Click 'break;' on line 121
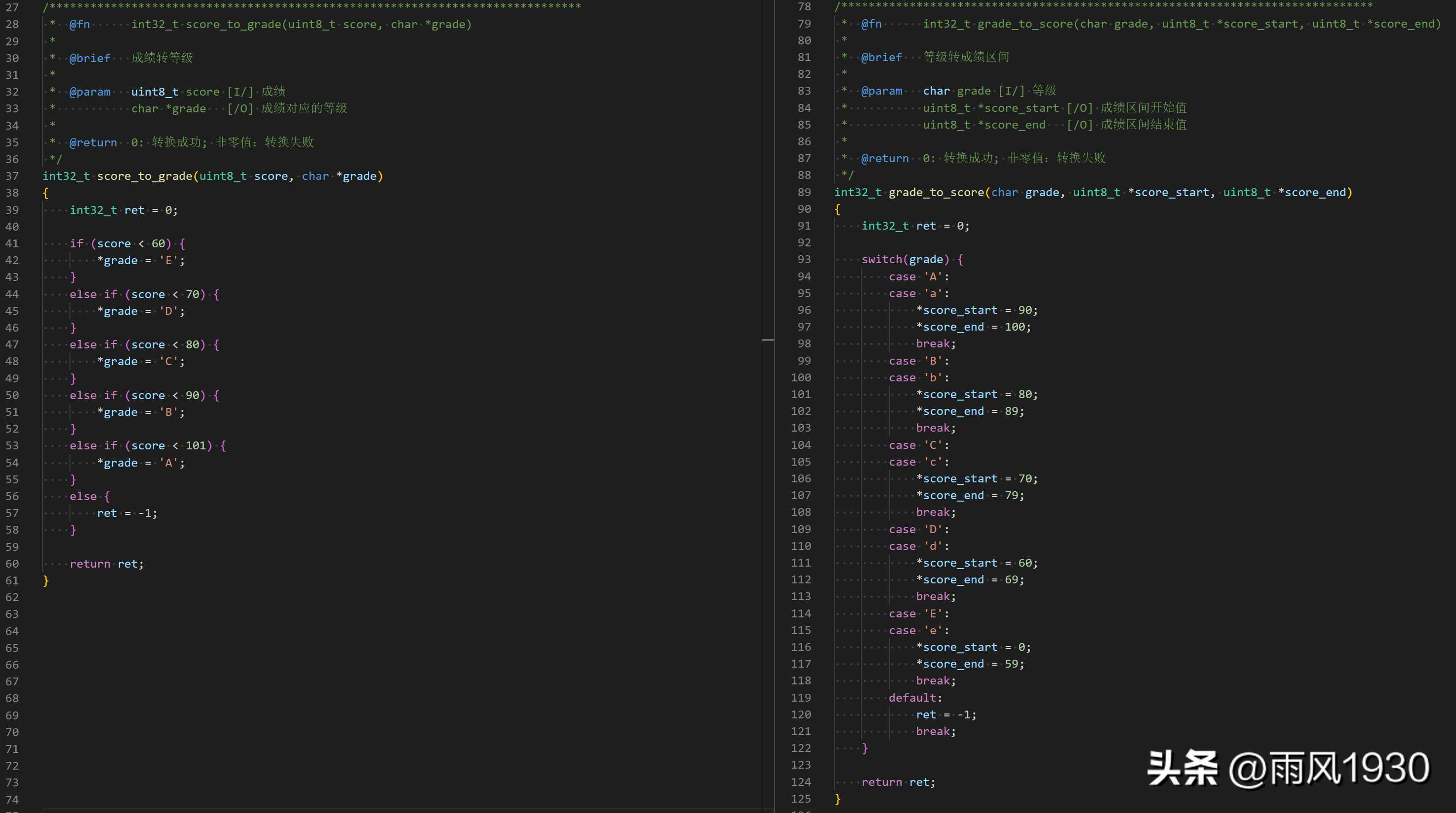This screenshot has height=813, width=1456. 936,732
